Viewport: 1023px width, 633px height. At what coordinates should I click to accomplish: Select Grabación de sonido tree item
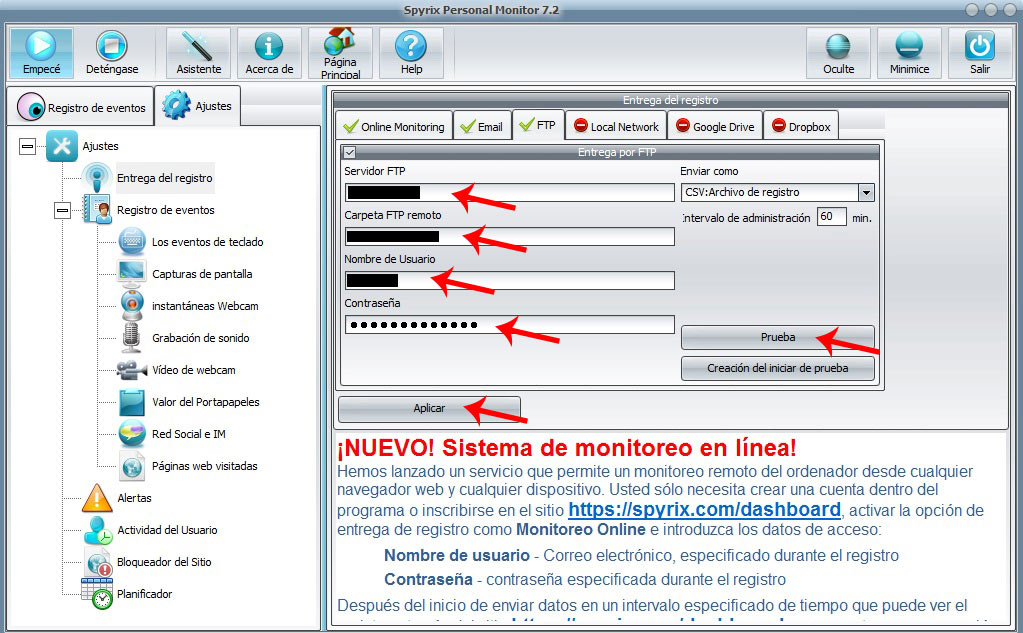(x=200, y=338)
